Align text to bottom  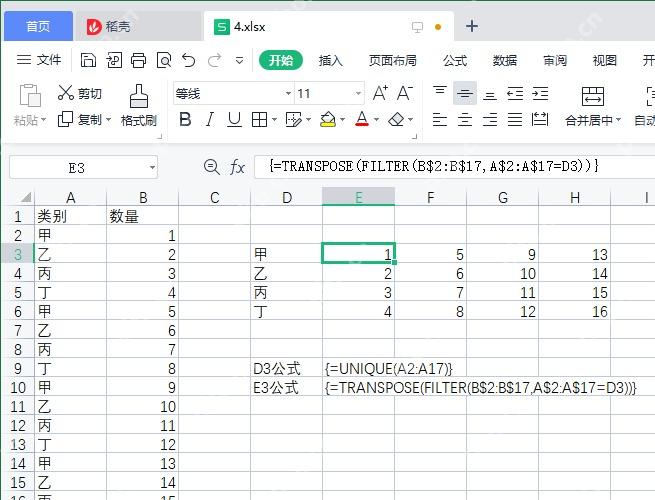point(490,96)
